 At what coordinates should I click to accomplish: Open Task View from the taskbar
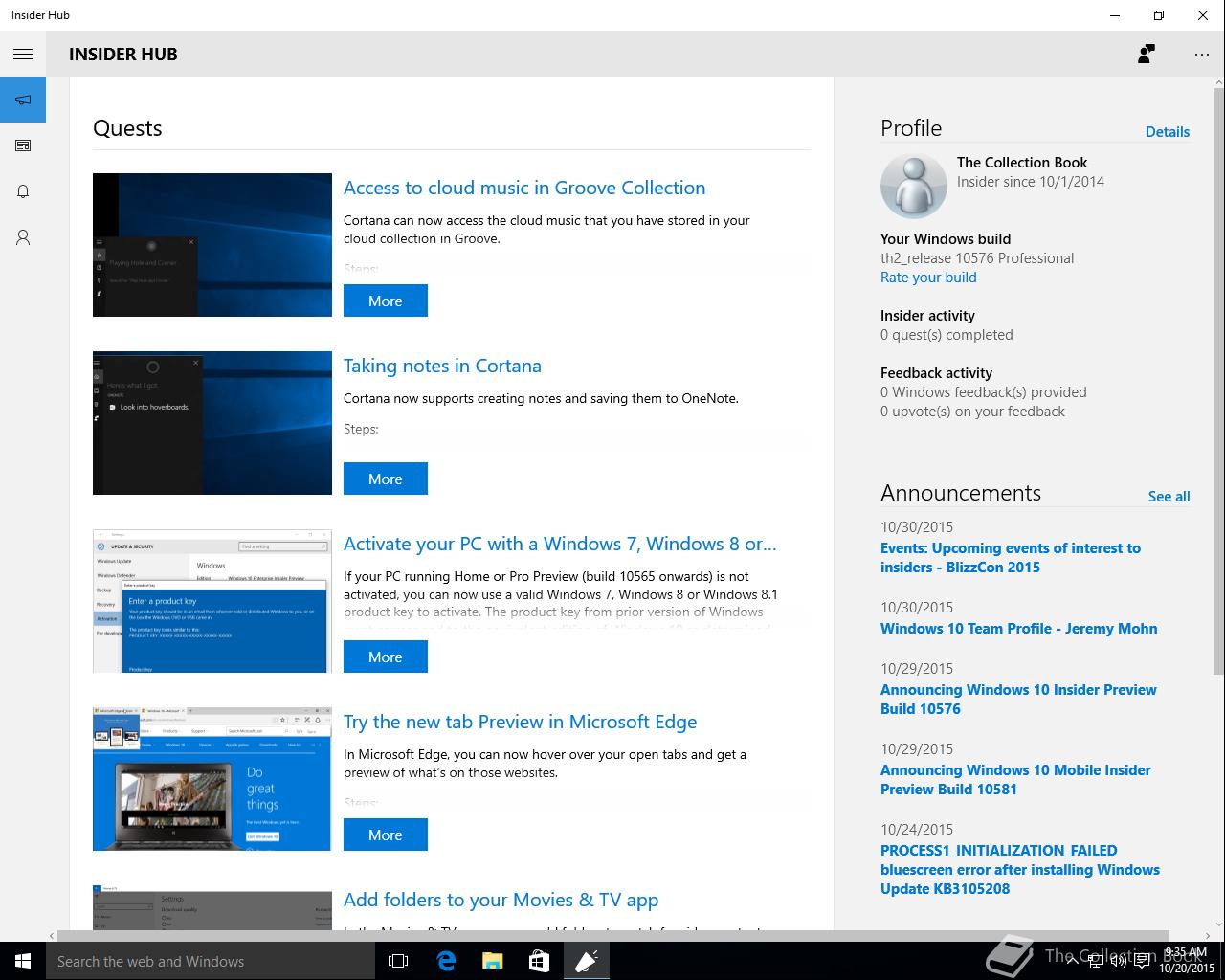[398, 961]
